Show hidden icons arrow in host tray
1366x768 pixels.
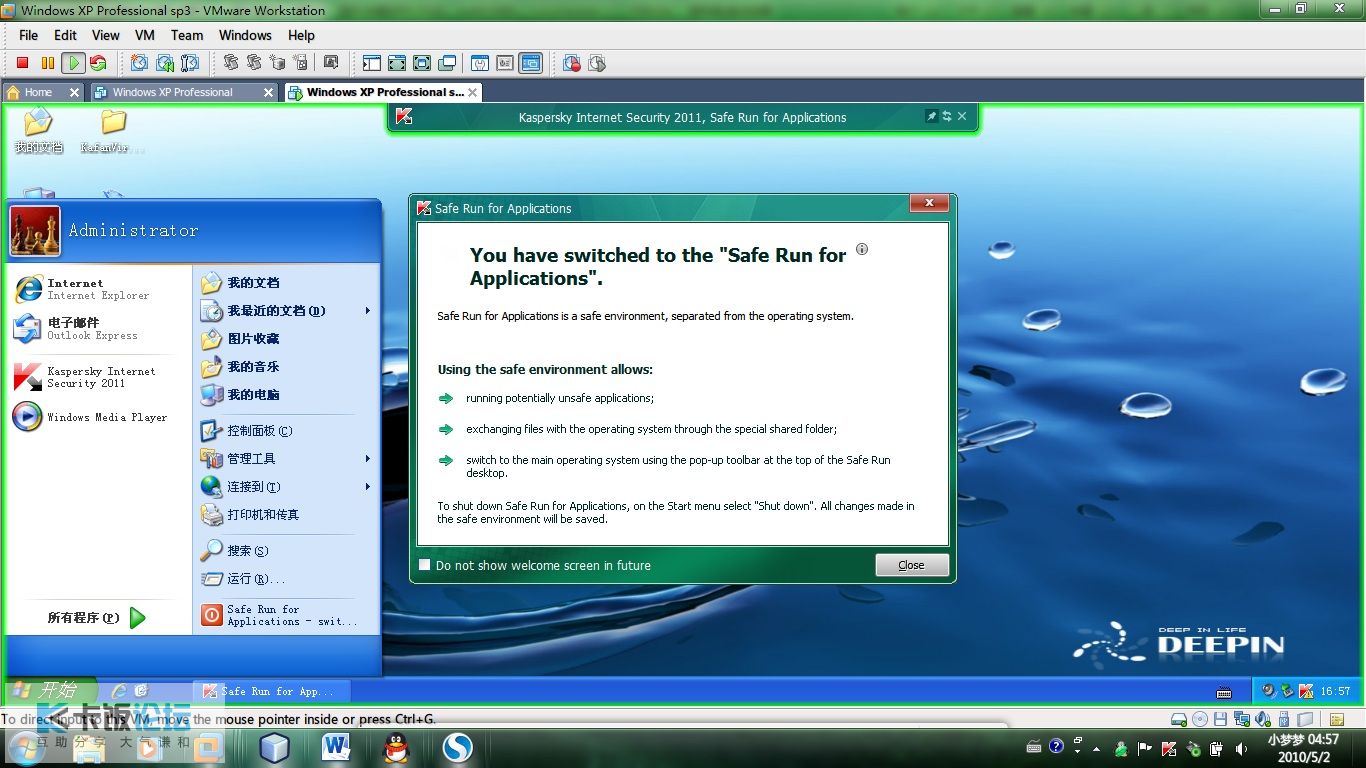tap(1097, 748)
